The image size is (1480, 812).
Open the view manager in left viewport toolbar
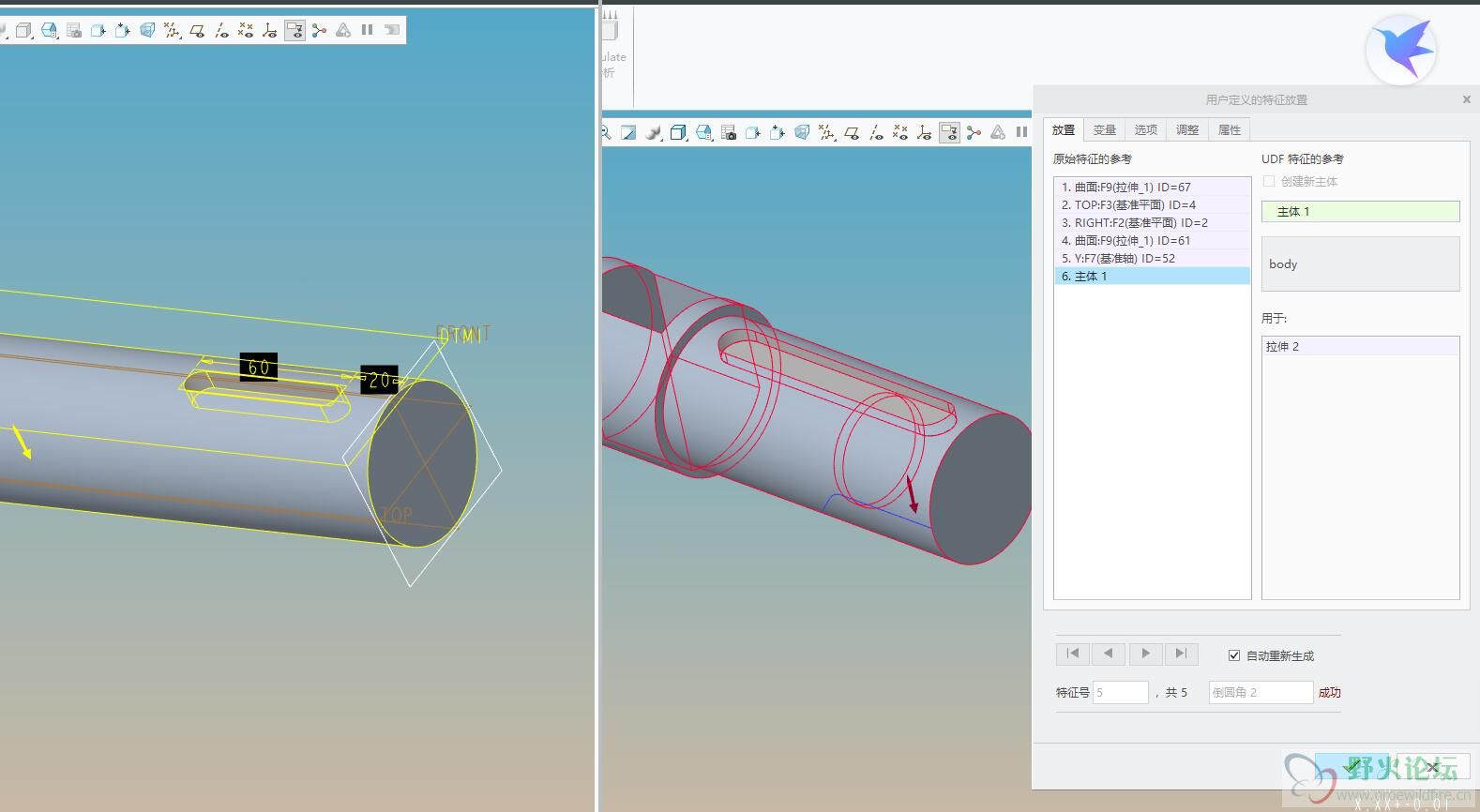74,30
